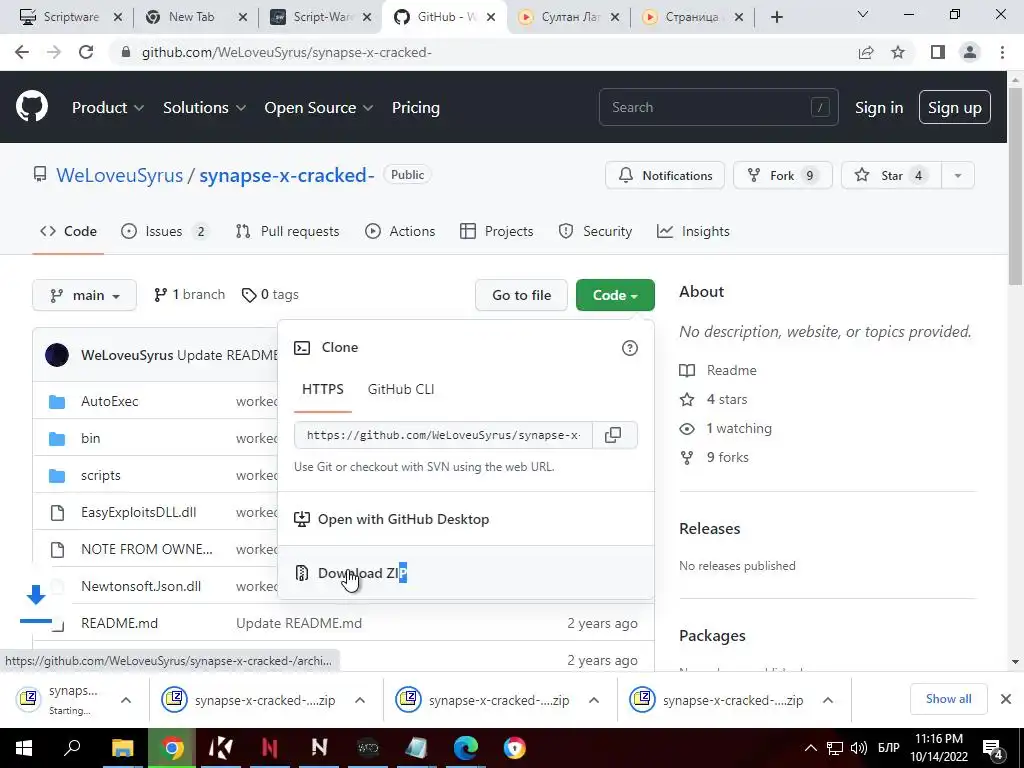
Task: Reload the page with refresh icon
Action: click(86, 52)
